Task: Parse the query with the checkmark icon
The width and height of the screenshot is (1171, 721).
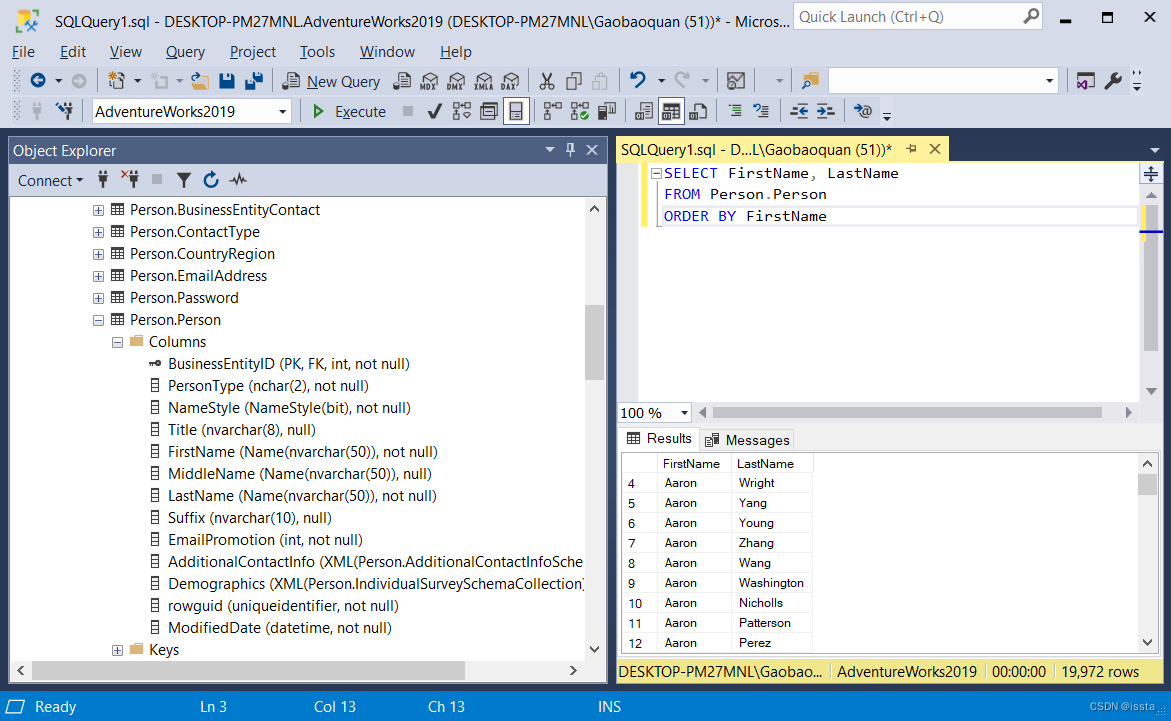Action: (x=434, y=111)
